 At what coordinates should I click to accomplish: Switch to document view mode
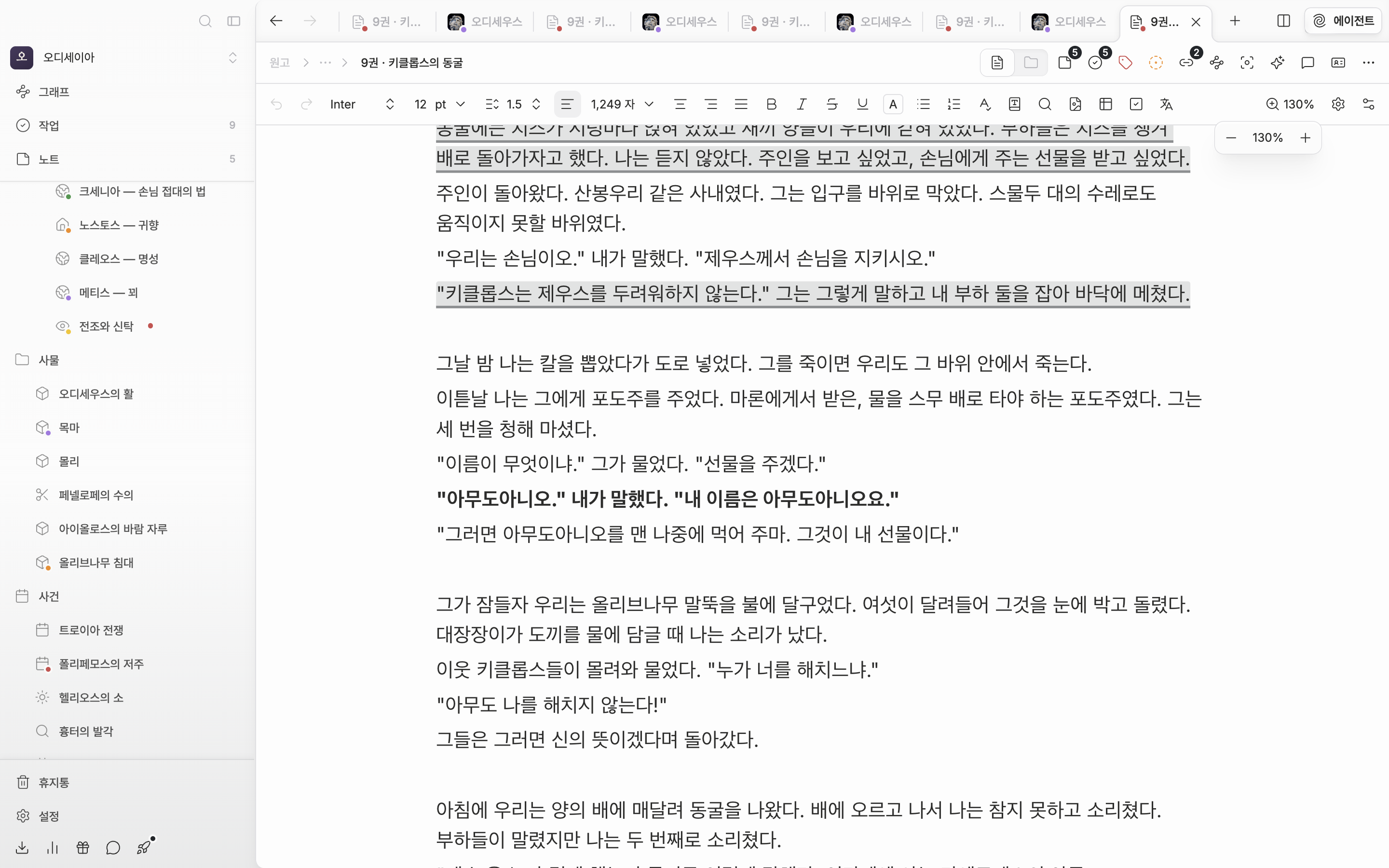997,63
